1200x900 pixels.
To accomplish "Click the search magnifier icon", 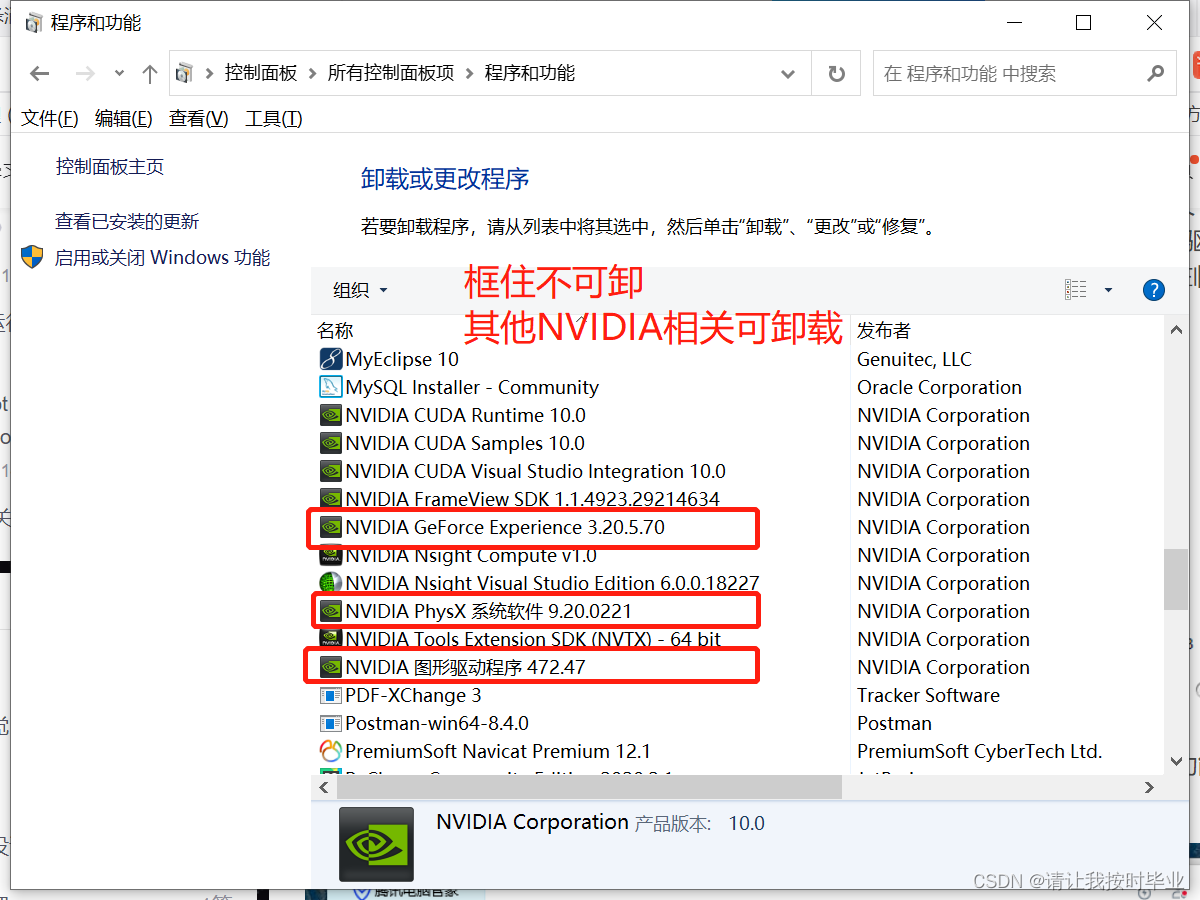I will (x=1155, y=73).
